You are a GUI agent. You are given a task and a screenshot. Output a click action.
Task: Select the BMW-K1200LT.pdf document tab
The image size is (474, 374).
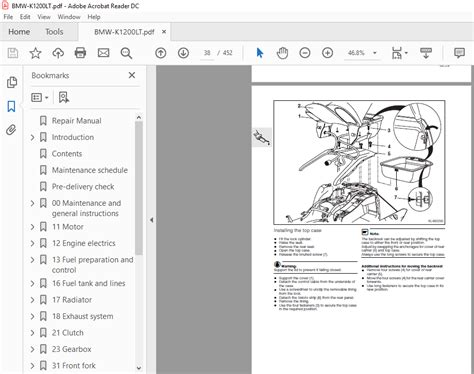tap(124, 32)
